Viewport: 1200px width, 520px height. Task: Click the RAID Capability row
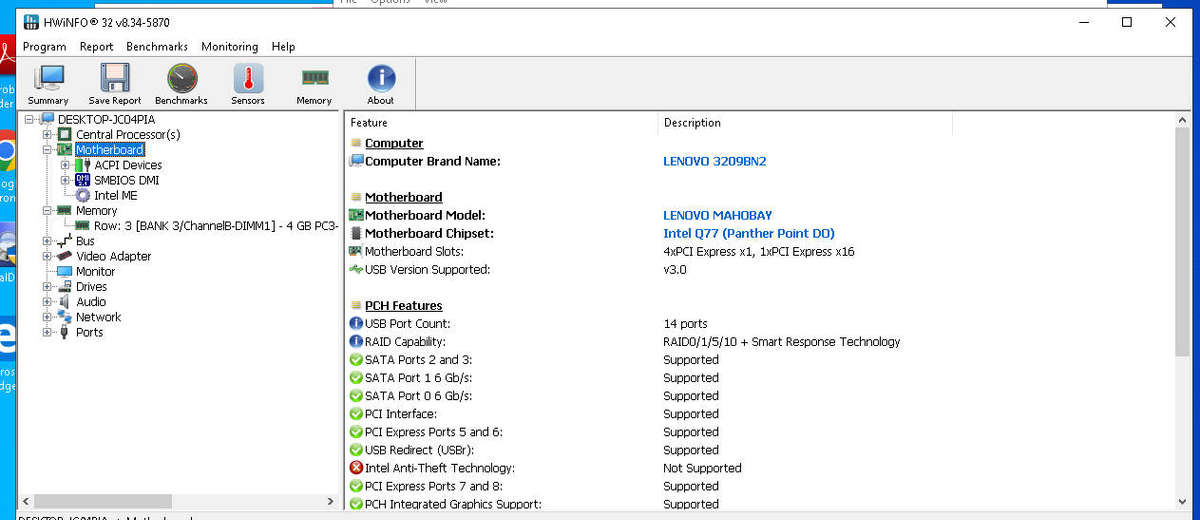[x=760, y=341]
